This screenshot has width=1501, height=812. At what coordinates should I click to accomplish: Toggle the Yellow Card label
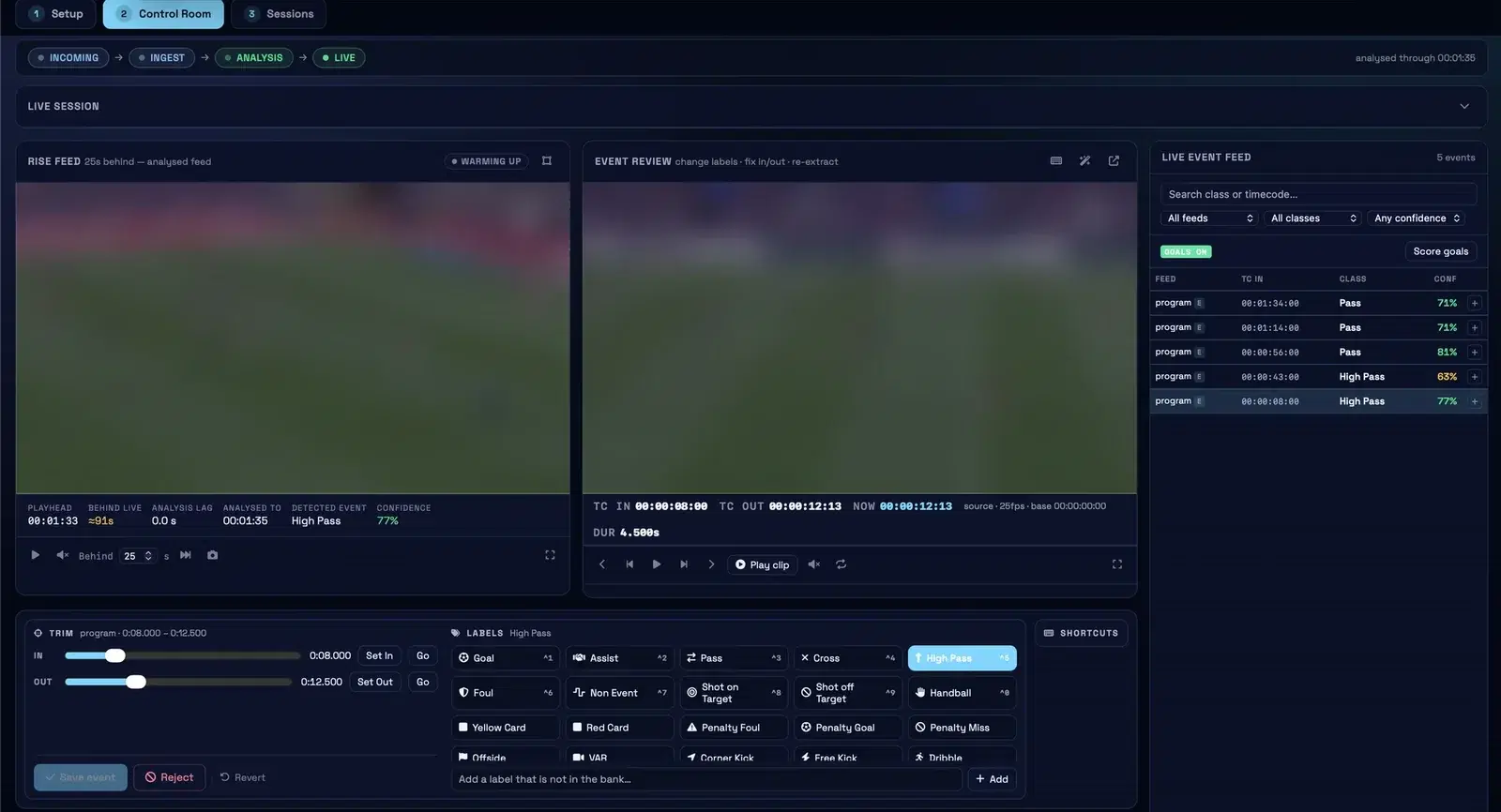[x=506, y=728]
